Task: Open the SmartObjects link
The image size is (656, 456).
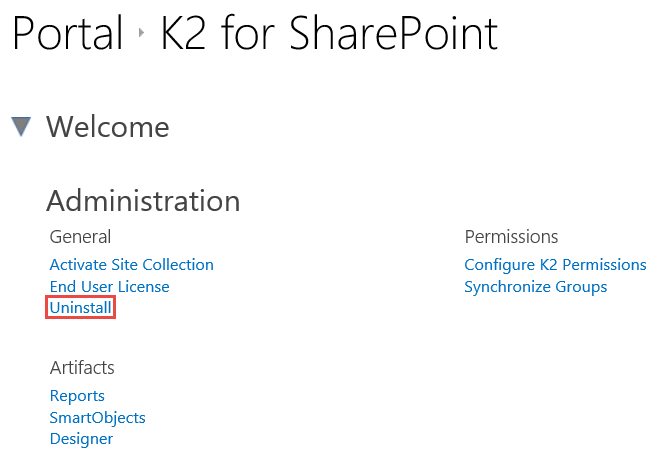Action: pos(97,418)
